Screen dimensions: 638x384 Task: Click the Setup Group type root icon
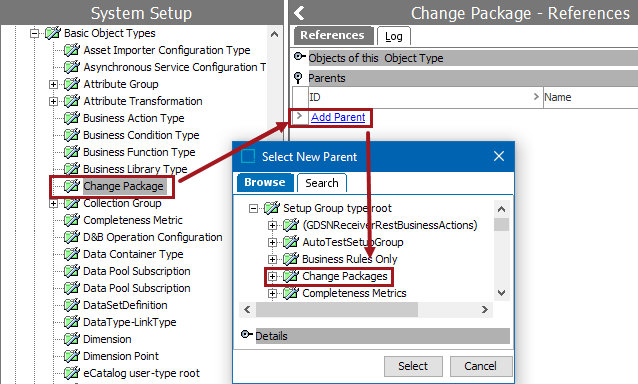tap(272, 208)
